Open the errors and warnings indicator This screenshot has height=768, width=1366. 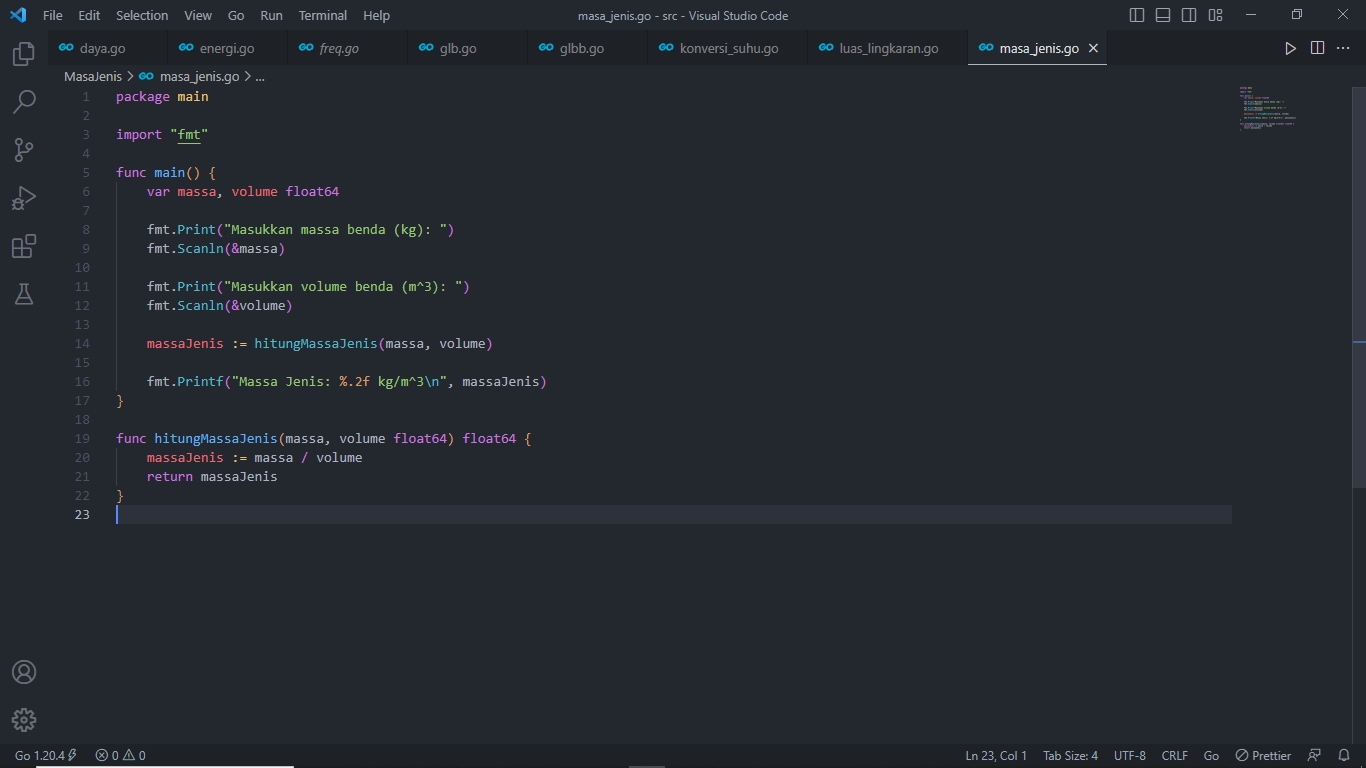[x=120, y=756]
